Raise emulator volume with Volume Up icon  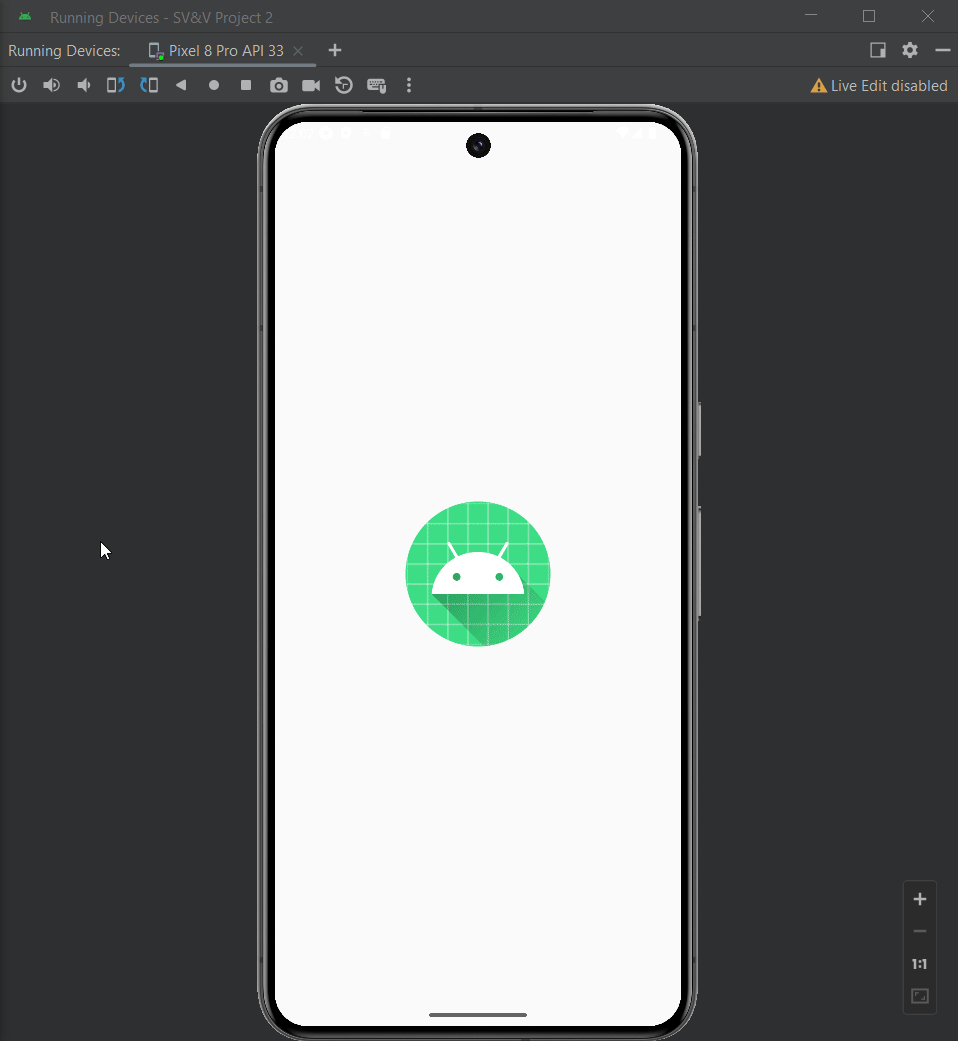[x=51, y=85]
